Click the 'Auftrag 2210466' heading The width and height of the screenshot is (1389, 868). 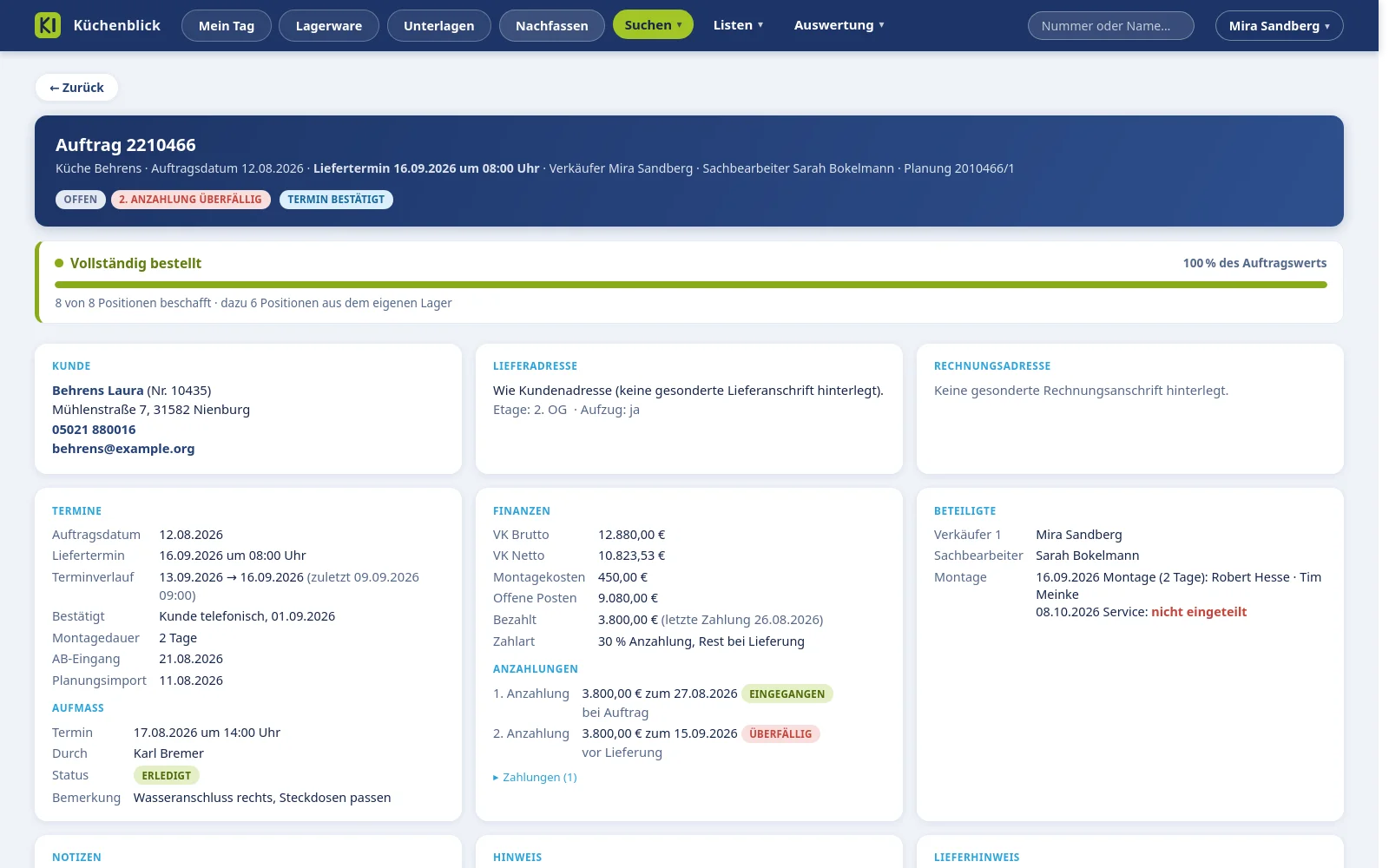(x=126, y=145)
